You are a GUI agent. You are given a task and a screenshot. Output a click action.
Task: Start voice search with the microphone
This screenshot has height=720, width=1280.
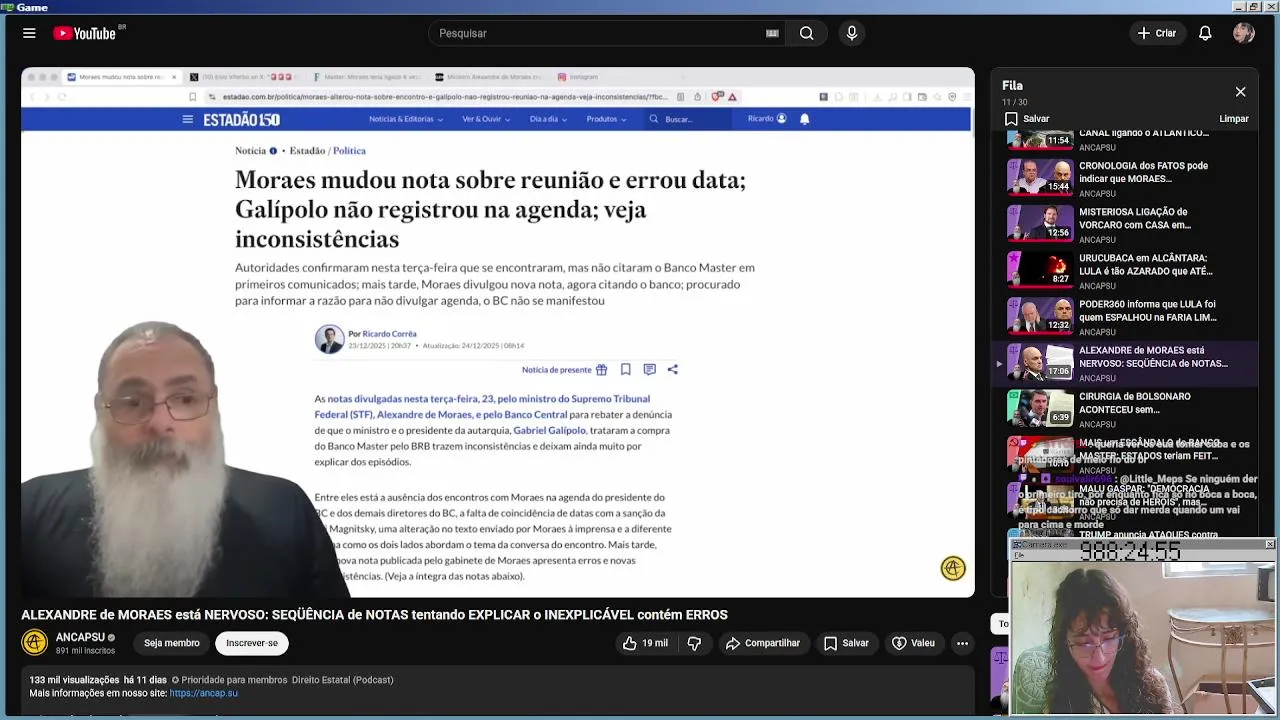(x=852, y=33)
